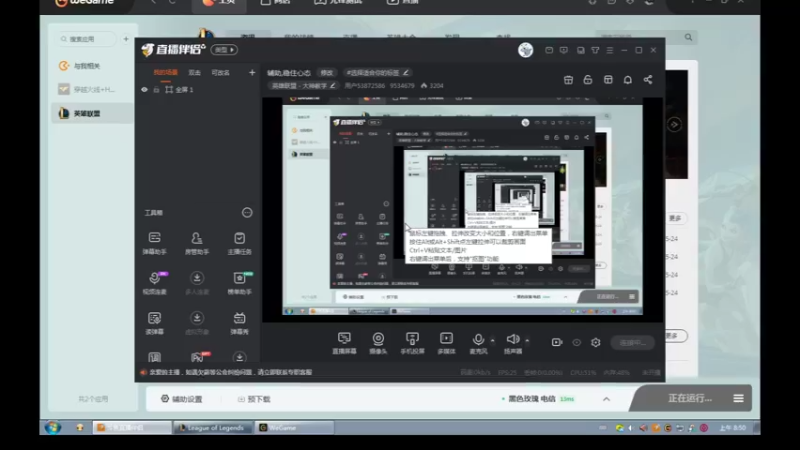Screen dimensions: 800x450
Task: Click 预下载 in WeGame bottom bar
Action: point(254,399)
